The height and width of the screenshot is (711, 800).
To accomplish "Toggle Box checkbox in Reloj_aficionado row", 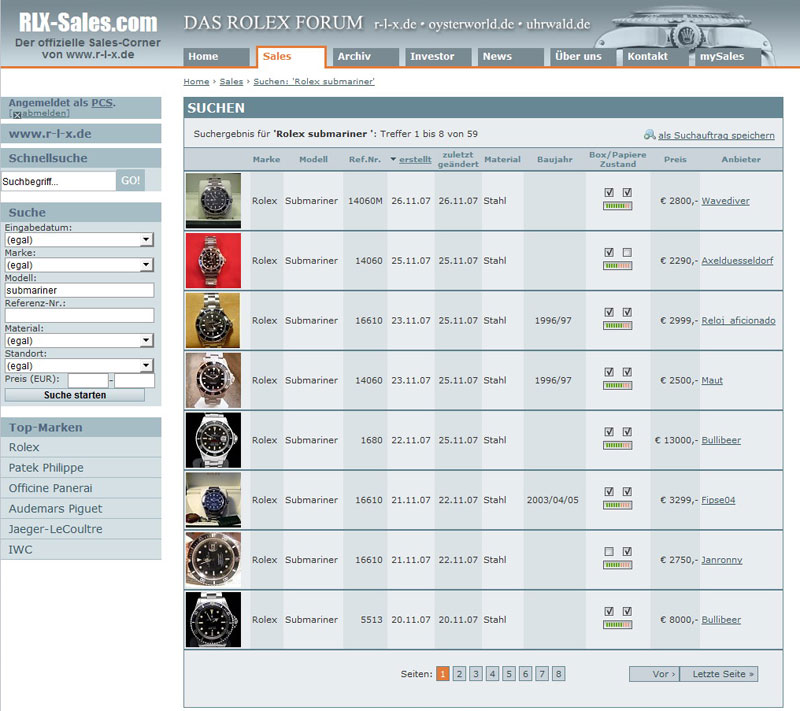I will tap(609, 312).
